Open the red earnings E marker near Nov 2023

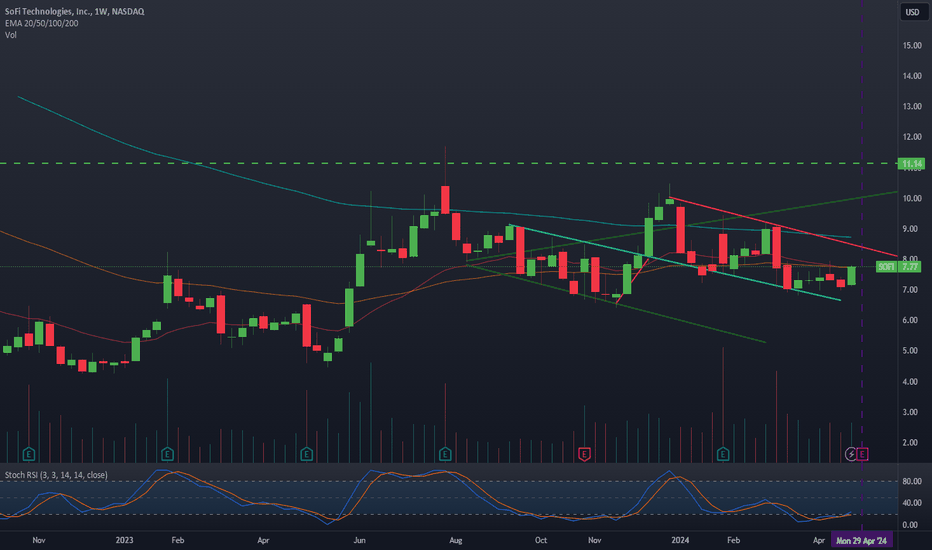tap(584, 454)
